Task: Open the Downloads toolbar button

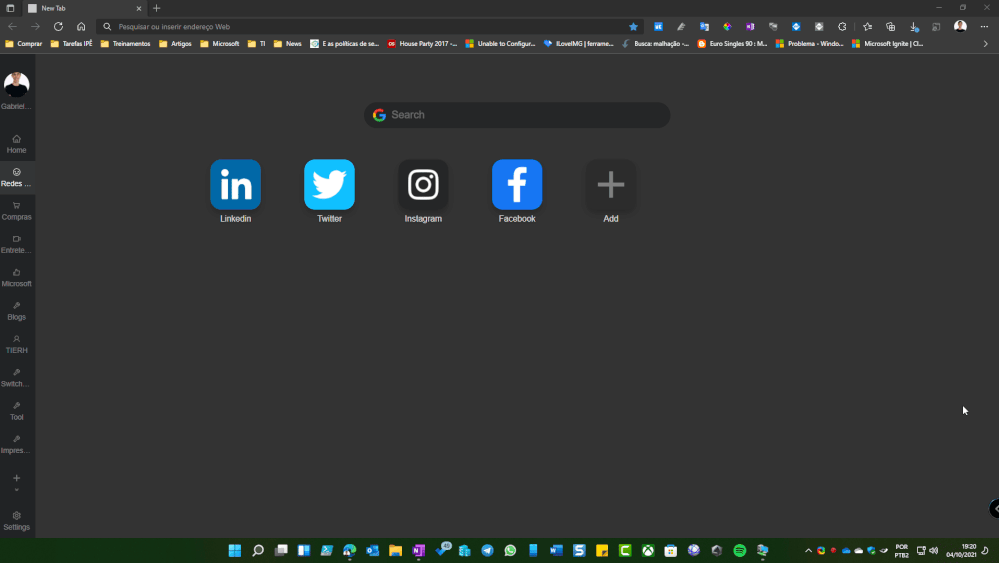Action: pyautogui.click(x=914, y=27)
